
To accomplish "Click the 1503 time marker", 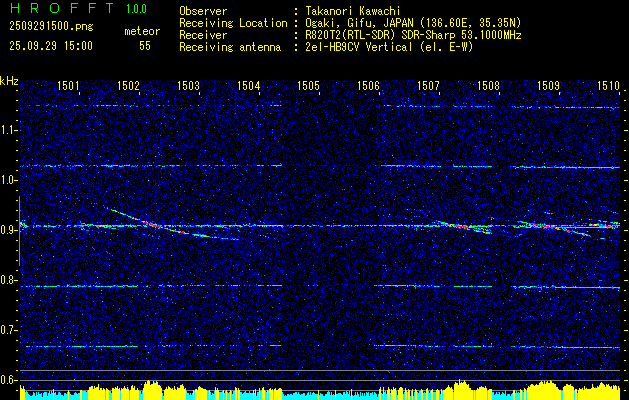I will [x=189, y=85].
